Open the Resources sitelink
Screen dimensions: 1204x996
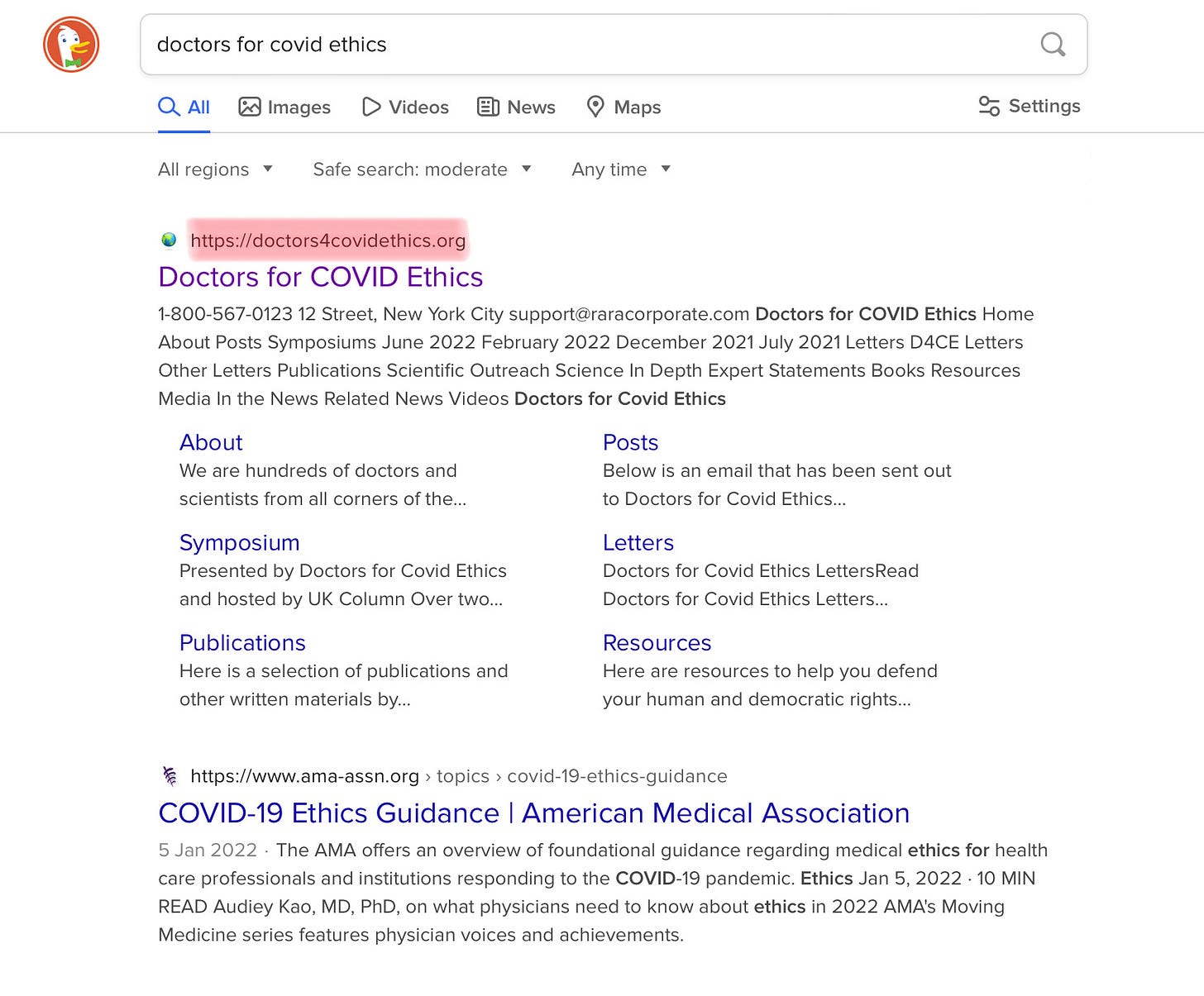[657, 643]
